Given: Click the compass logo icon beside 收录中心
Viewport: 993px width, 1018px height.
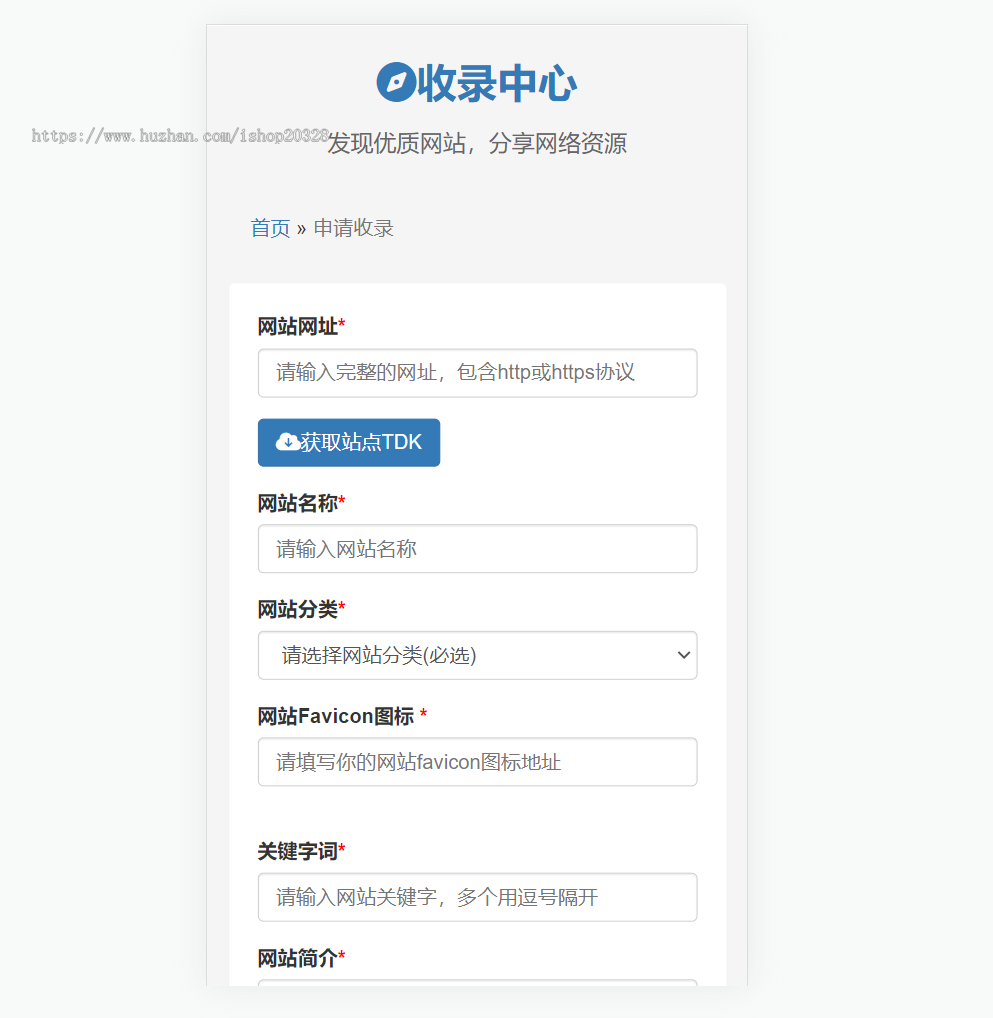Looking at the screenshot, I should (396, 82).
